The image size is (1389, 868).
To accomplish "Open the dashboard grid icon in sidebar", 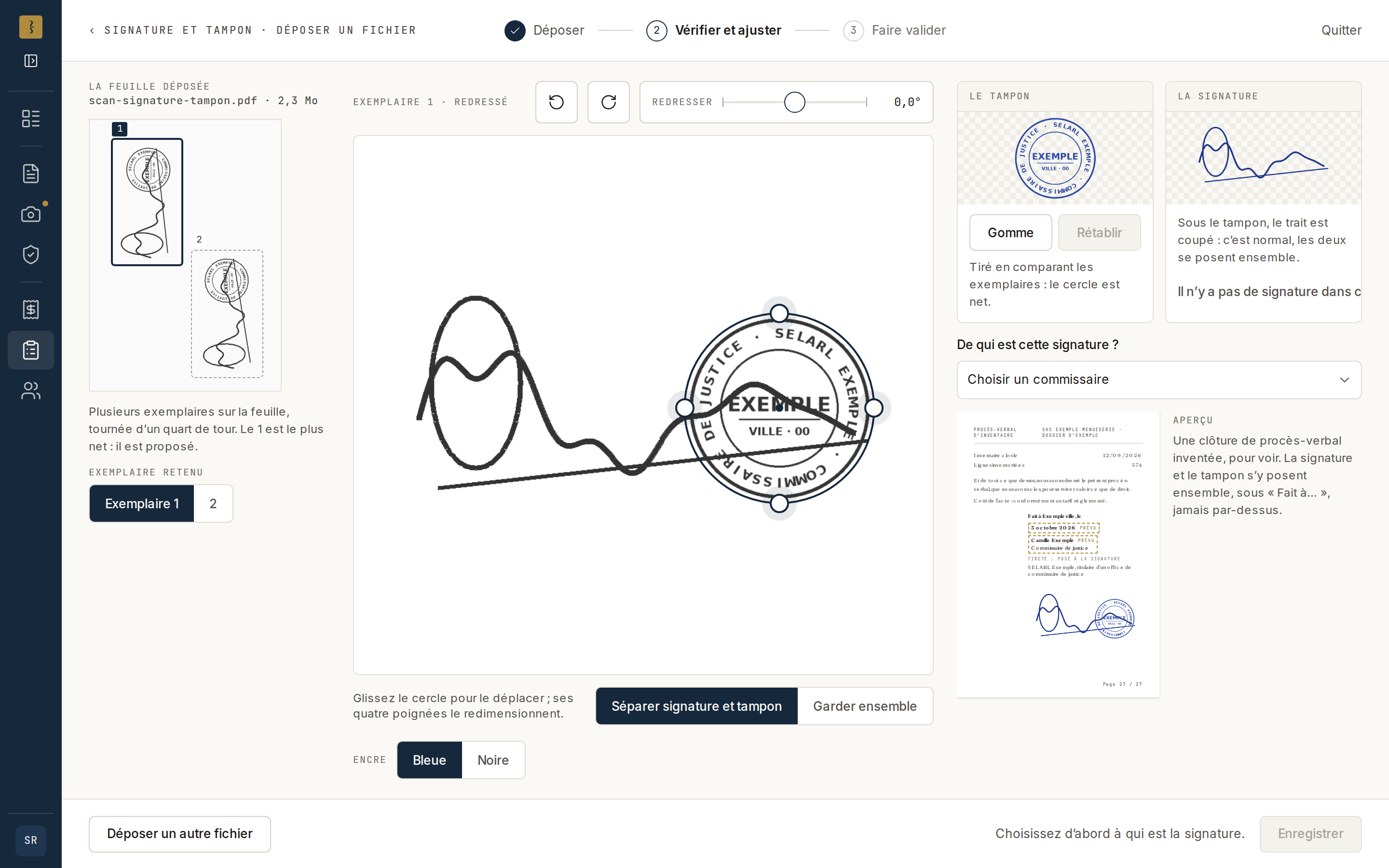I will pyautogui.click(x=30, y=119).
